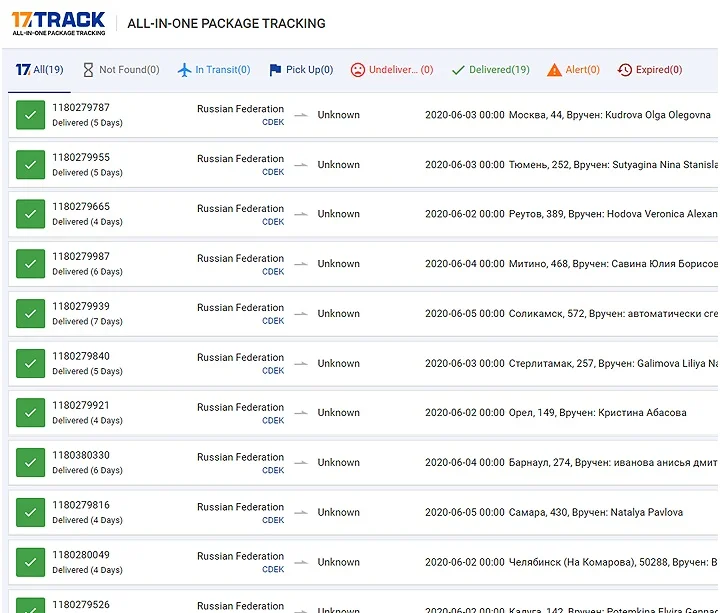
Task: Show Undelivered(0) packages tab
Action: pos(392,70)
